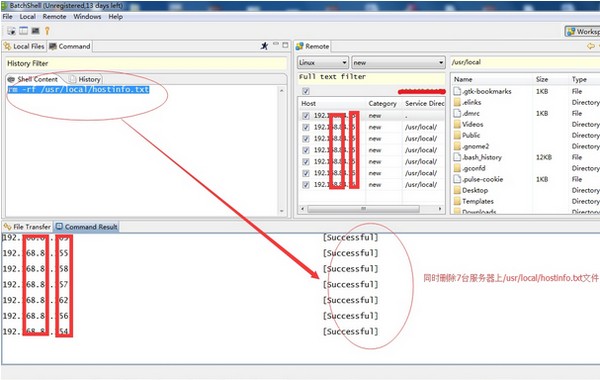This screenshot has height=380, width=600.
Task: Click the rm -rf command text in shell editor
Action: (78, 90)
